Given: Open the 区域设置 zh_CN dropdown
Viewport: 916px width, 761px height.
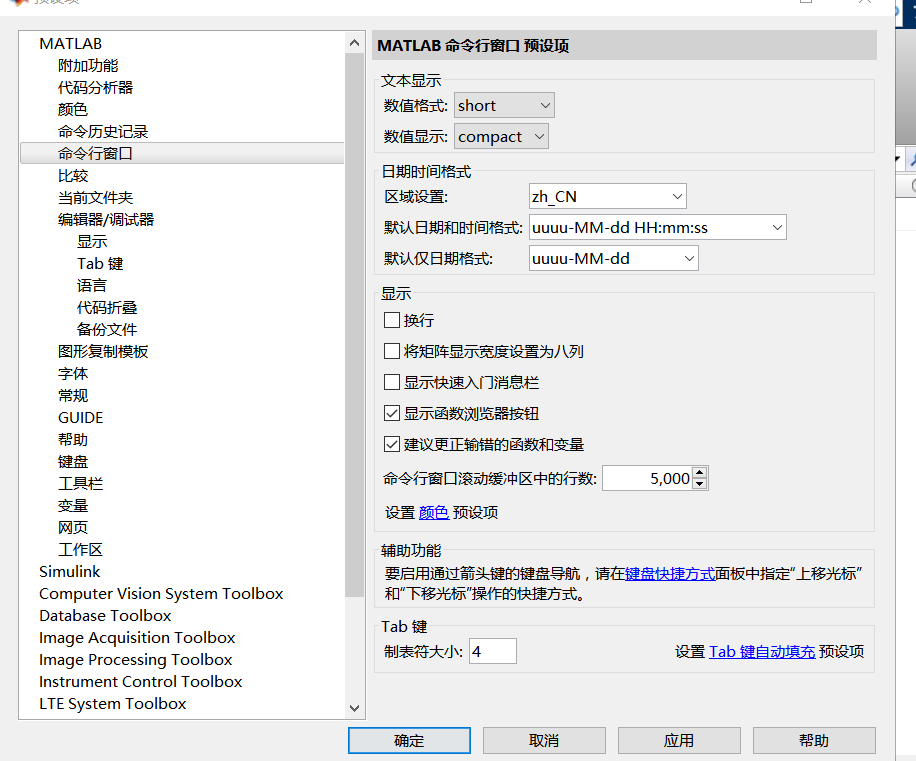Looking at the screenshot, I should coord(607,196).
